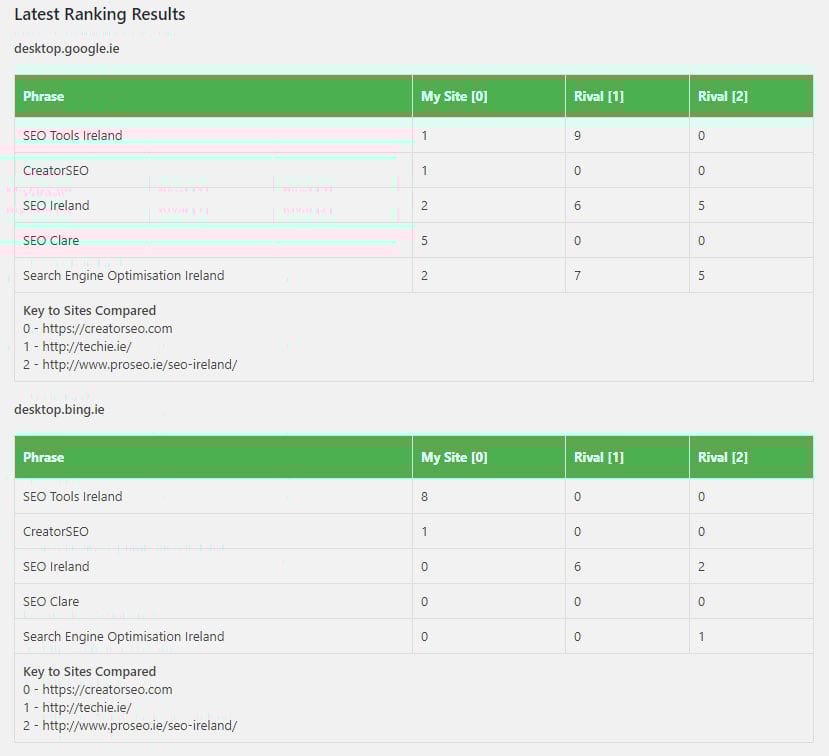Select the ranking value 8 for SEO Tools Ireland on Bing
Image resolution: width=829 pixels, height=756 pixels.
423,496
